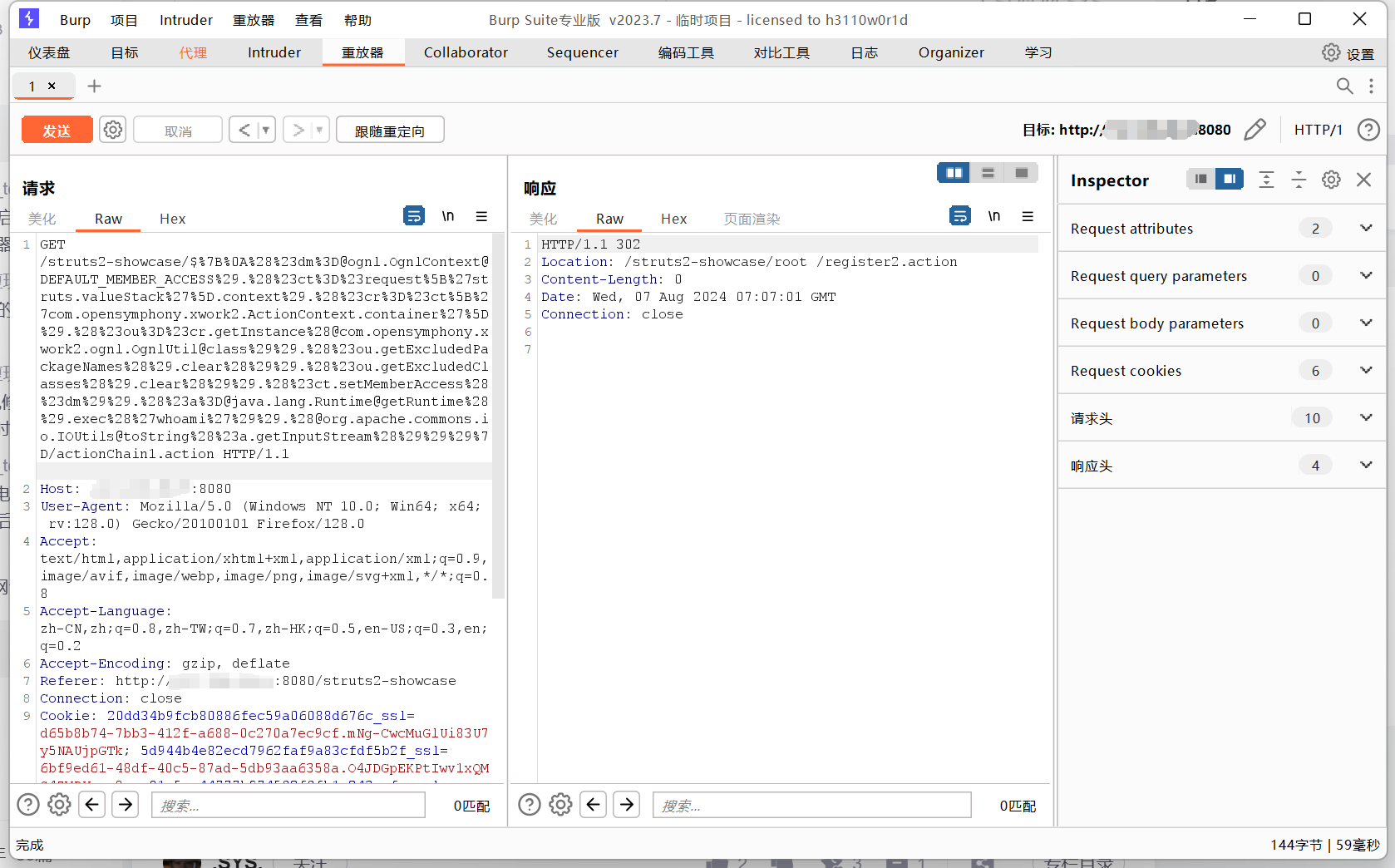Toggle non-printable characters in request panel
Screen dimensions: 1395x868
point(448,216)
